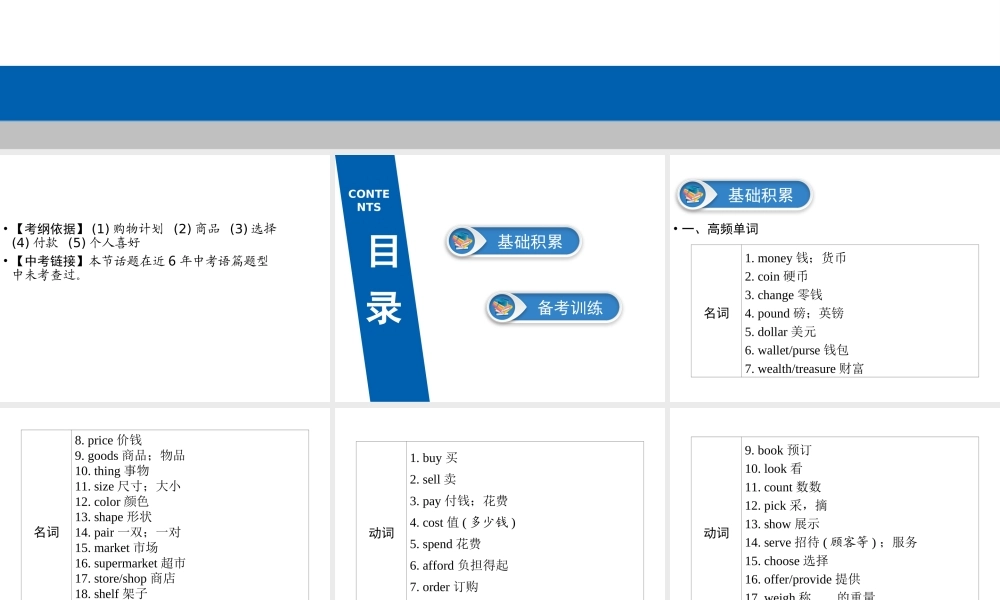
Task: Select the row '13. shape 形状'
Action: pyautogui.click(x=114, y=517)
